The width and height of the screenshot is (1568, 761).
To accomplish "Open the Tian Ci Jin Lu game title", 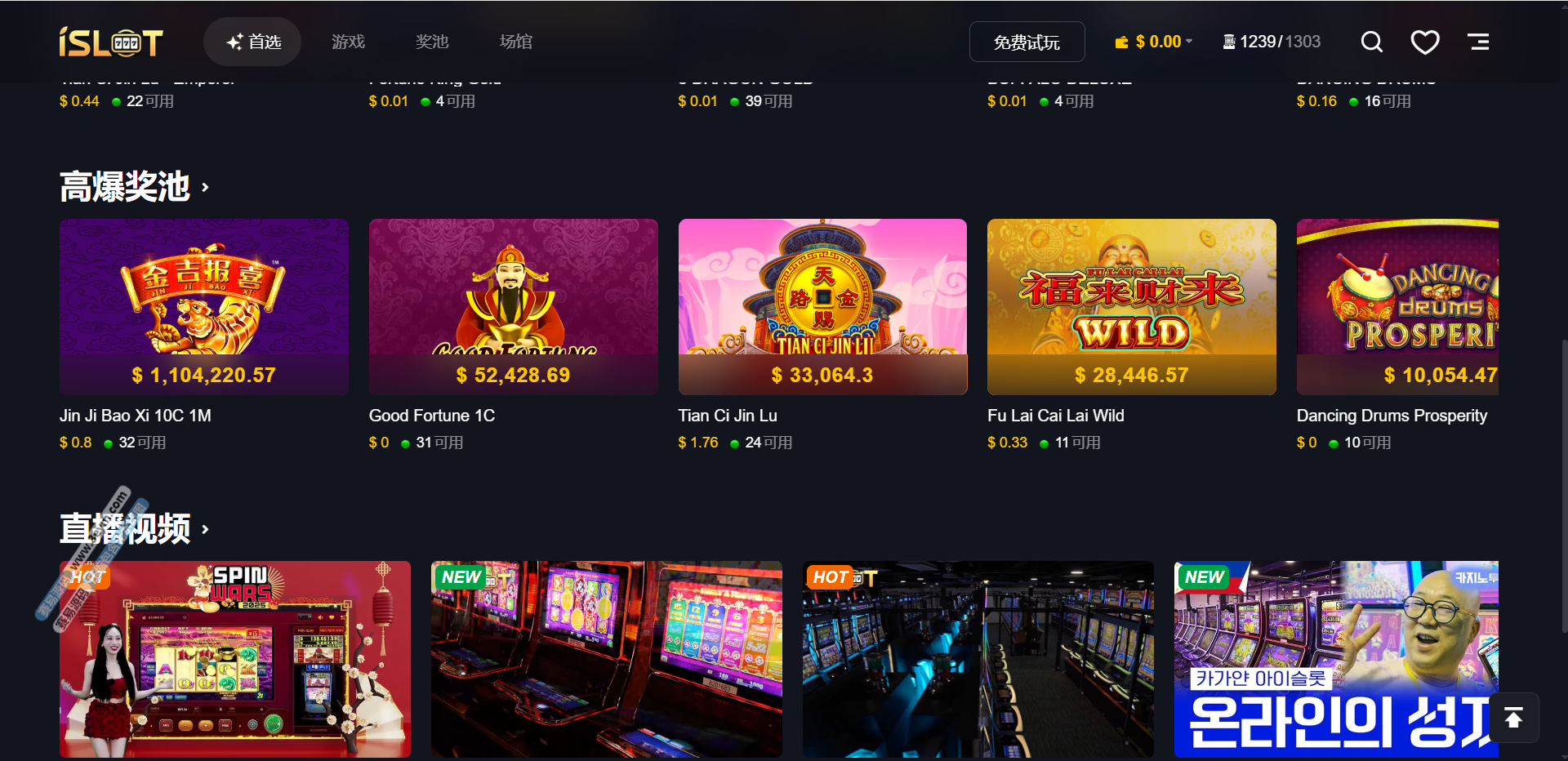I will pyautogui.click(x=728, y=416).
